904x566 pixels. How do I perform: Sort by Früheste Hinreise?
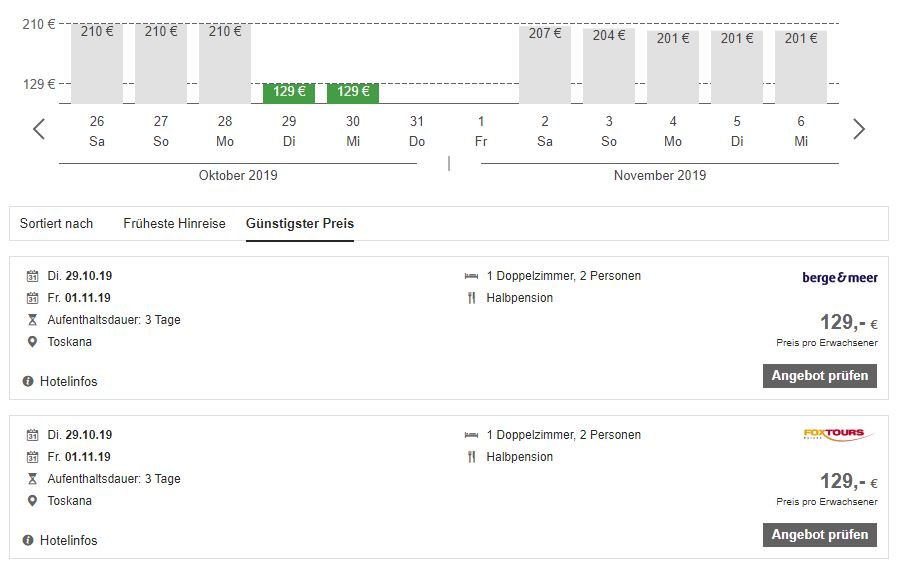pos(174,223)
